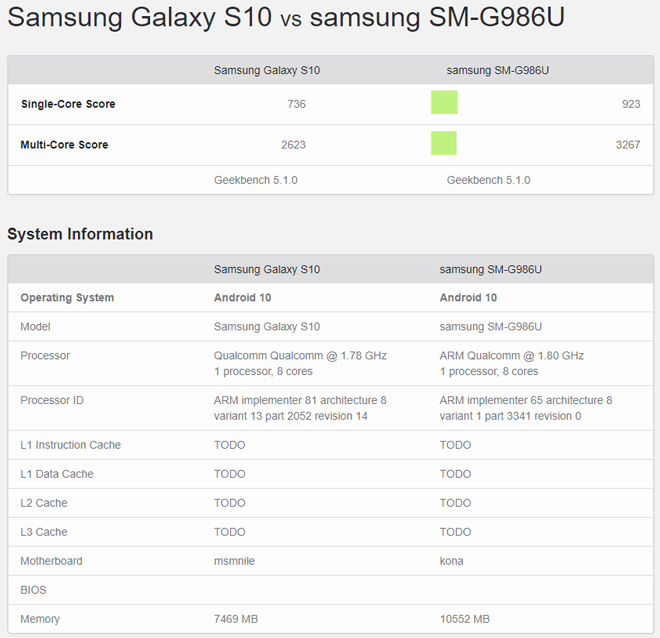This screenshot has width=660, height=638.
Task: Click the green bar in Multi-Core Score row
Action: (444, 144)
